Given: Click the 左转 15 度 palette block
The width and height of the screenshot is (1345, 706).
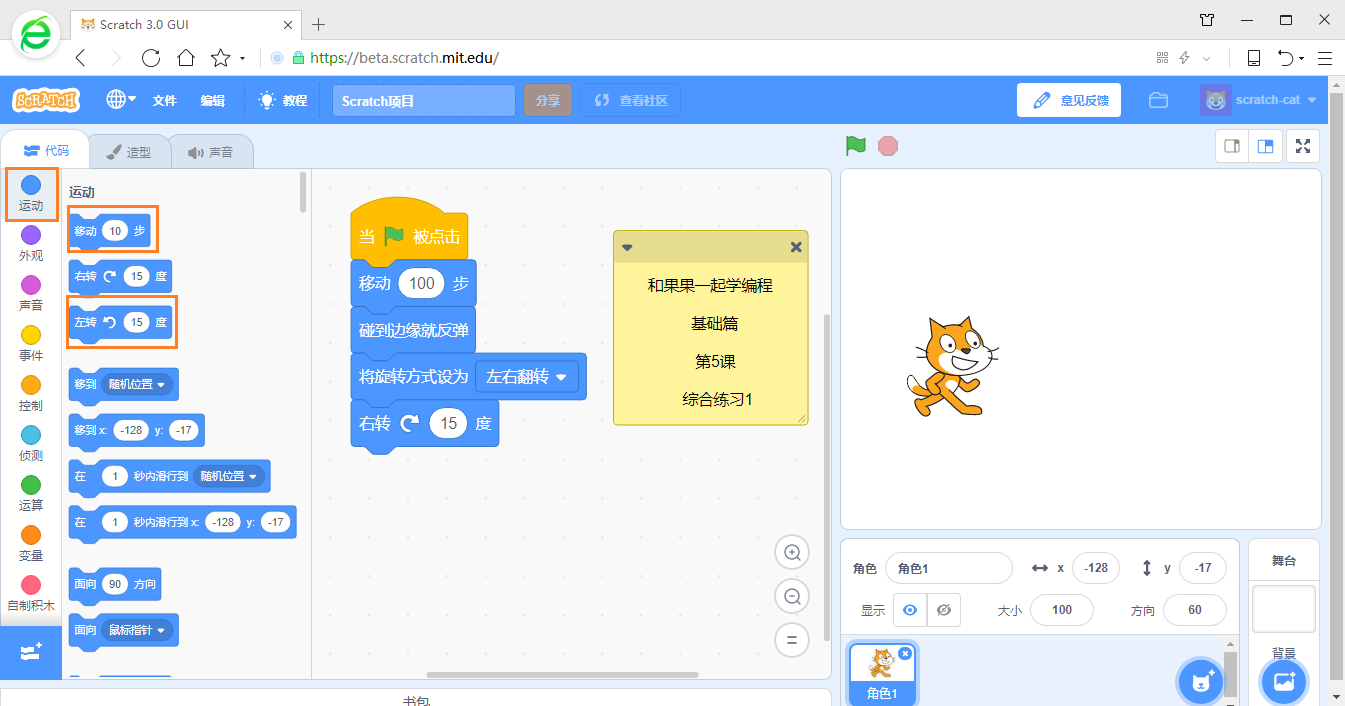Looking at the screenshot, I should (120, 322).
